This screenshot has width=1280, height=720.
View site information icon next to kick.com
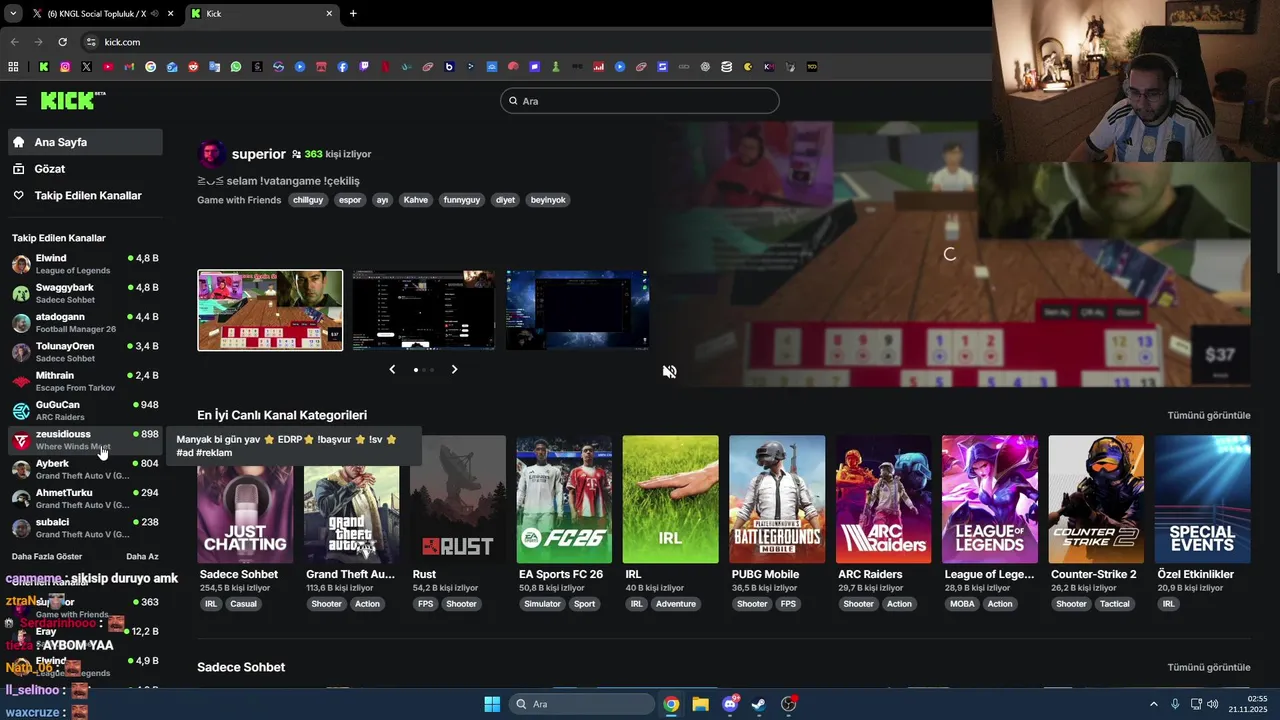tap(91, 42)
